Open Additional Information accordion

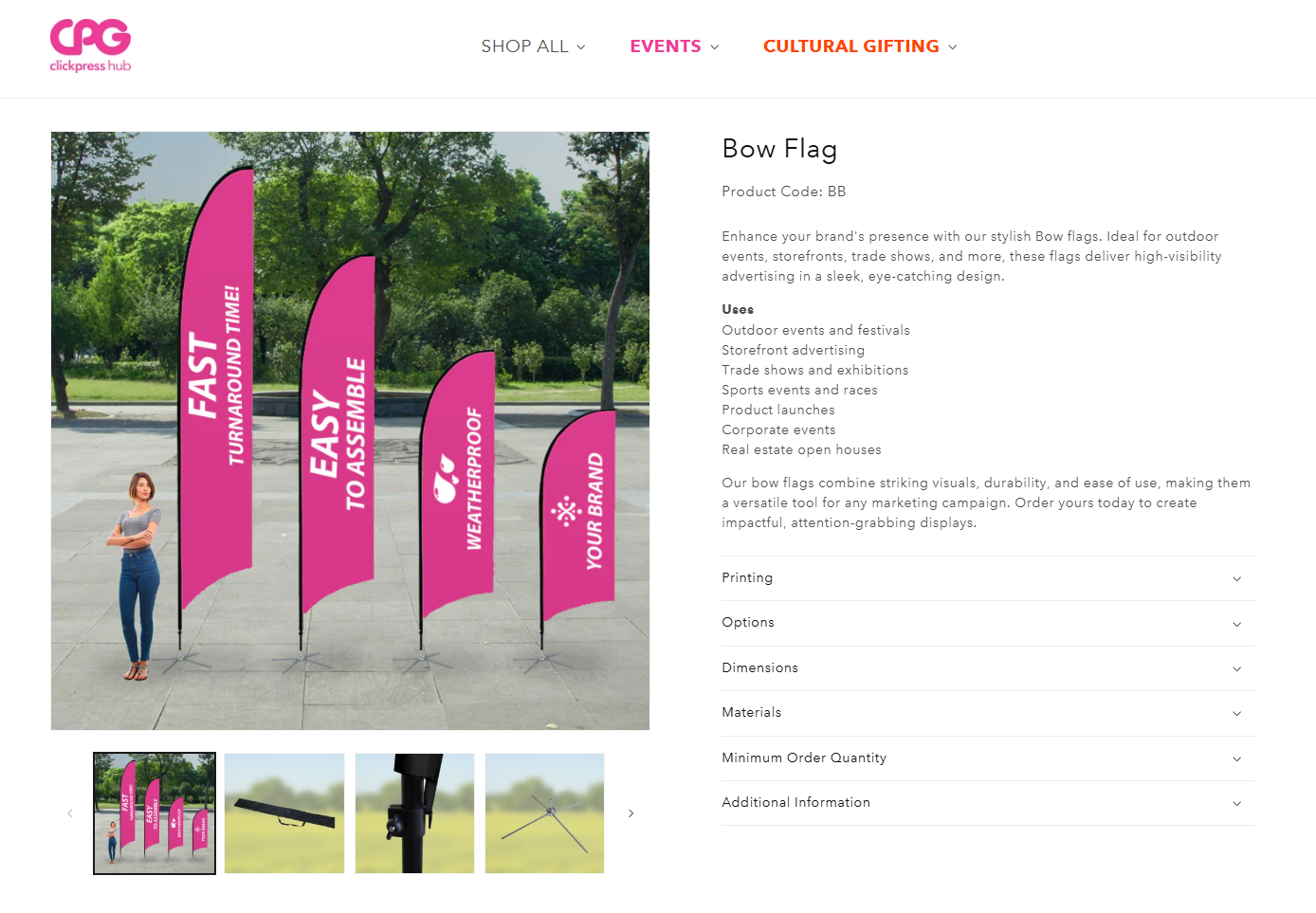pyautogui.click(x=988, y=803)
